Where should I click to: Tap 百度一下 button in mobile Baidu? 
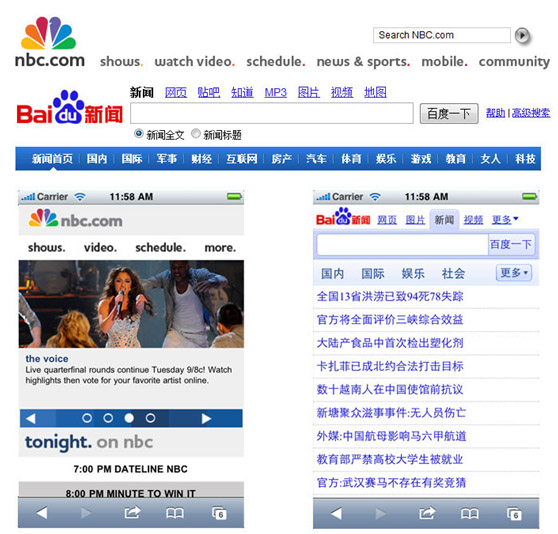511,244
